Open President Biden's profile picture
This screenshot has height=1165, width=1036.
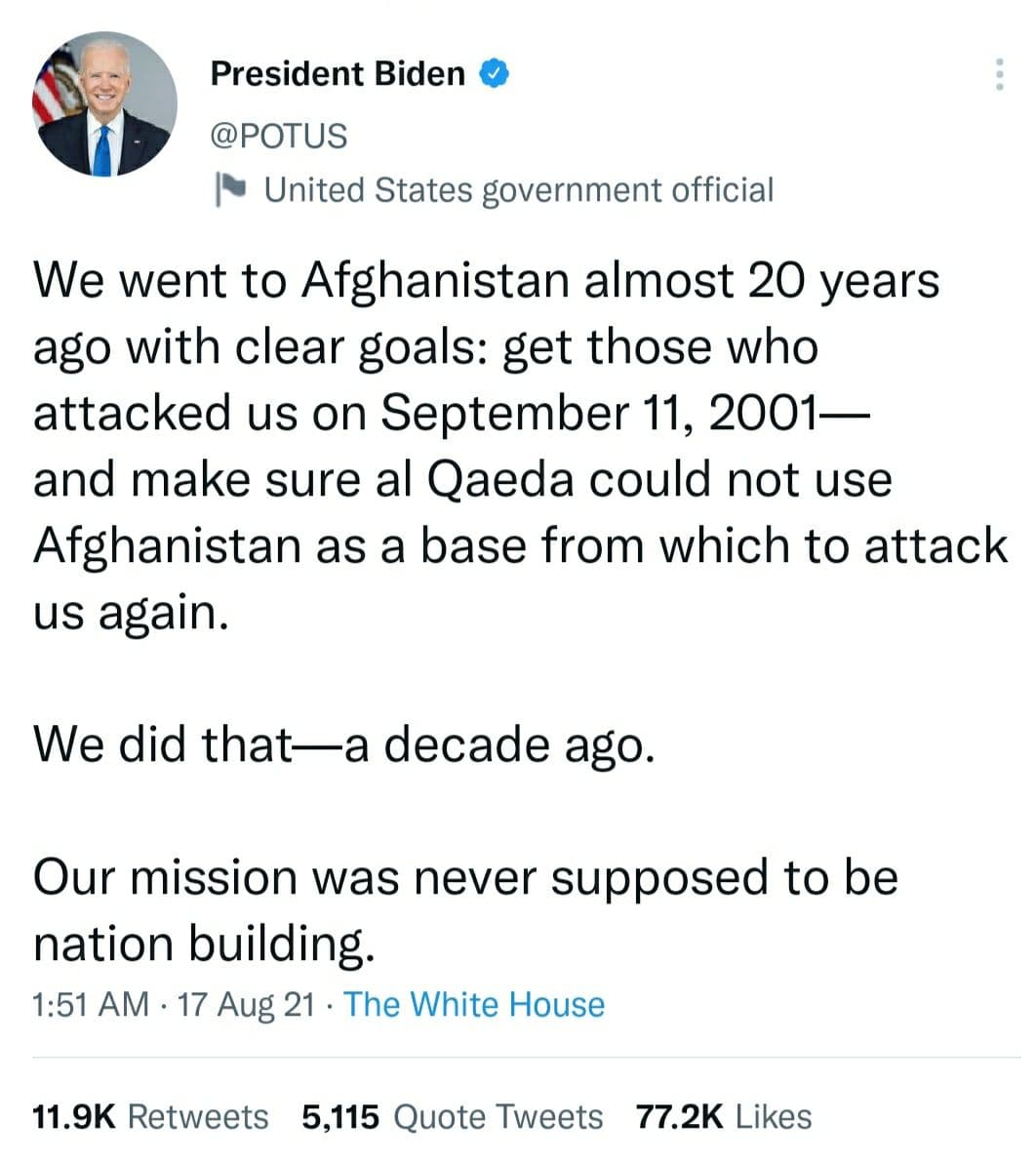(105, 104)
